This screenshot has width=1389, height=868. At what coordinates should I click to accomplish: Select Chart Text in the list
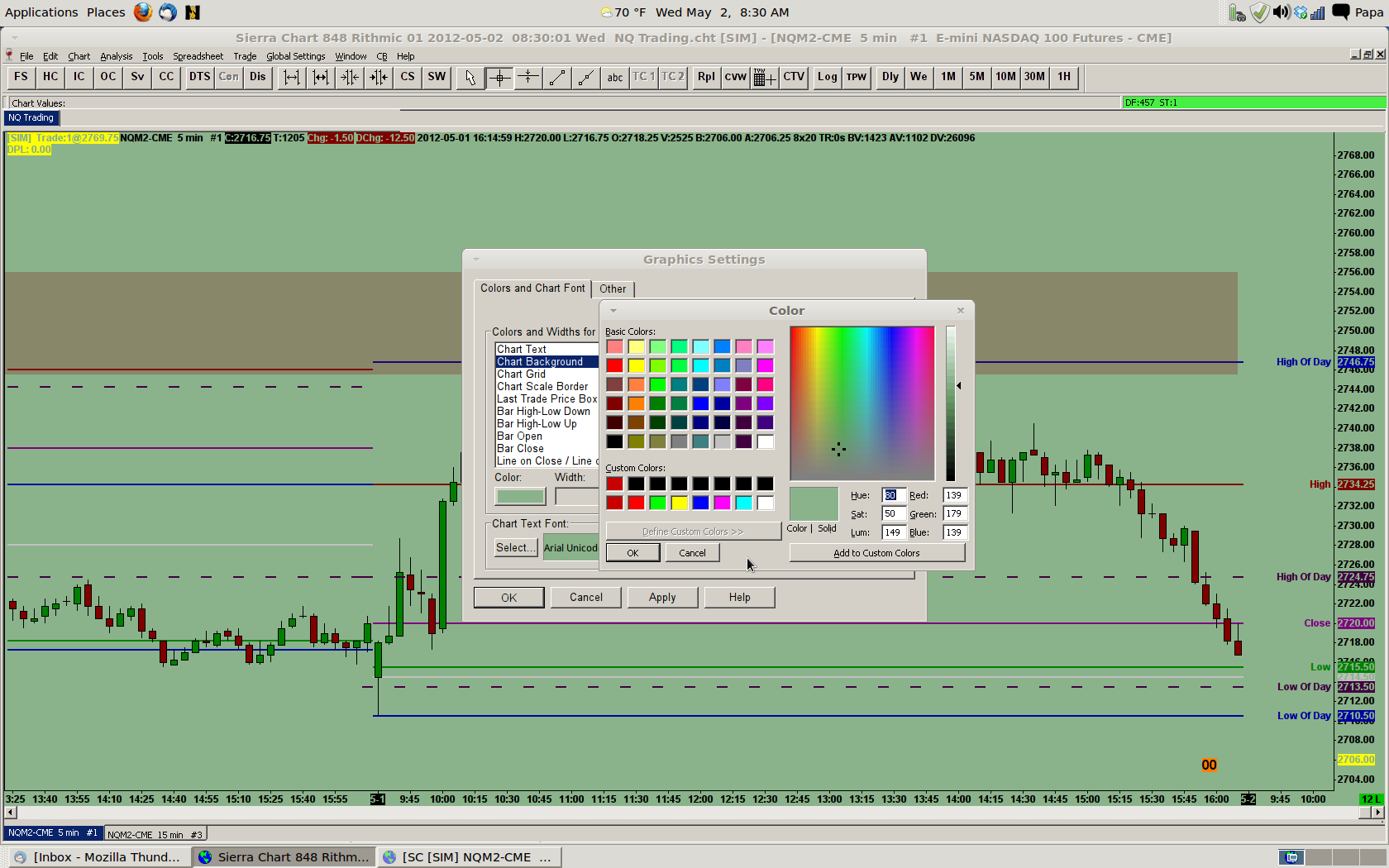pos(547,350)
